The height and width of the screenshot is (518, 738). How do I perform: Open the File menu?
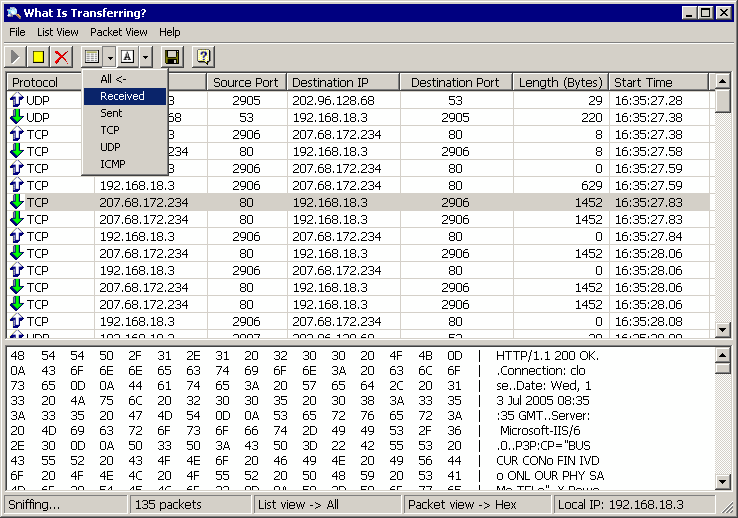pyautogui.click(x=17, y=32)
